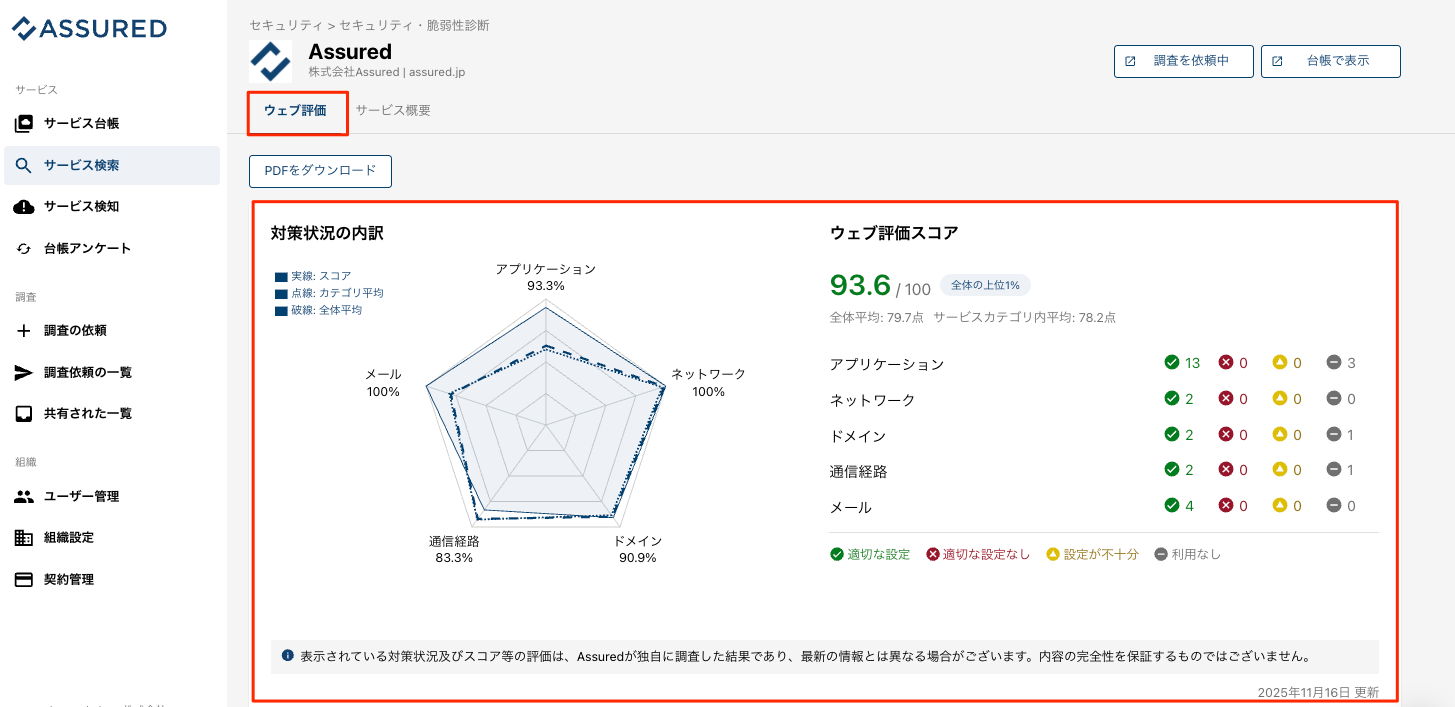Click 株式会社Assured | assured.jp subtitle
Viewport: 1455px width, 707px height.
pos(387,72)
